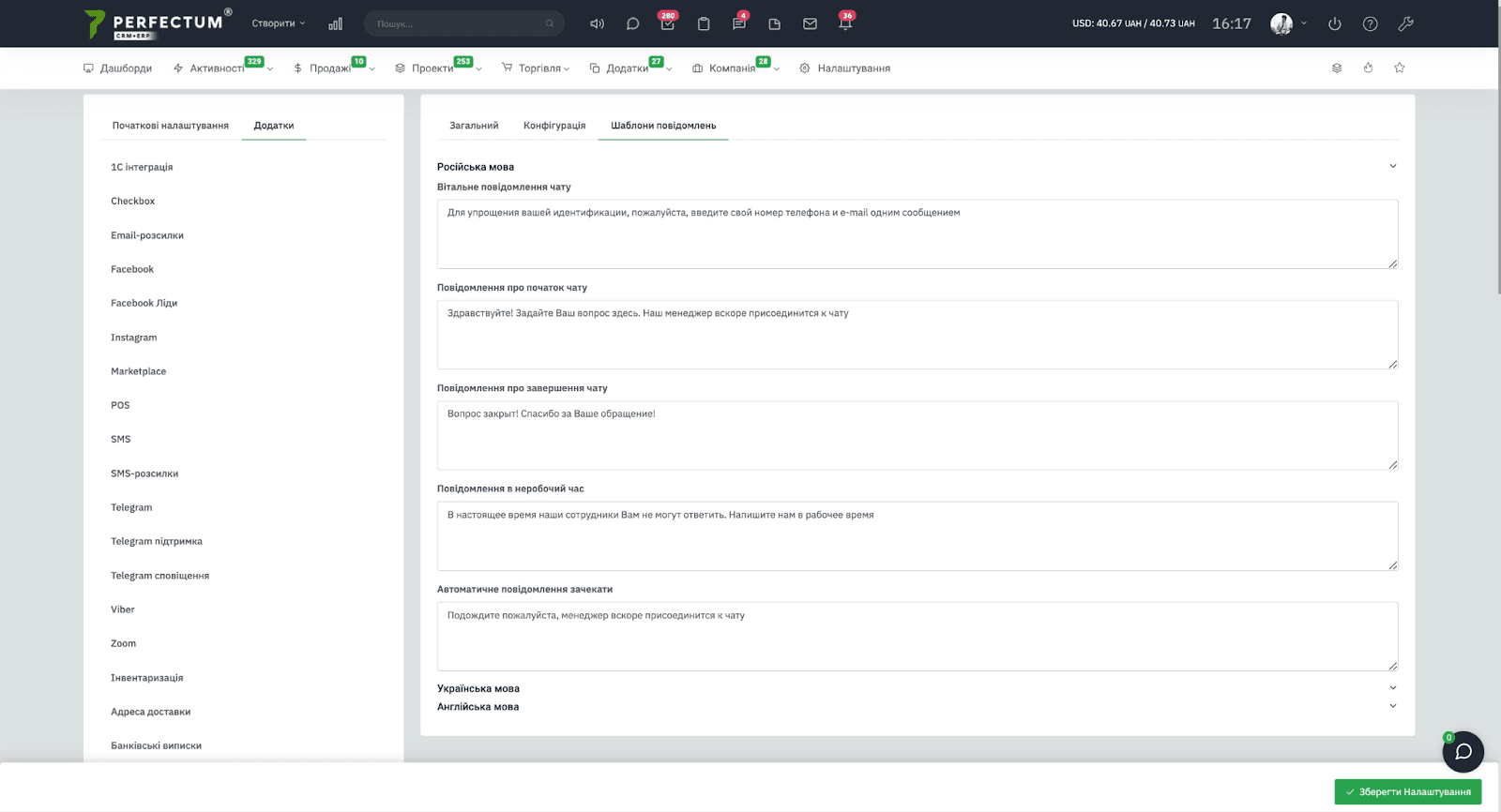Screen dimensions: 1501x812
Task: Click the clipboard icon in top bar
Action: coord(704,23)
